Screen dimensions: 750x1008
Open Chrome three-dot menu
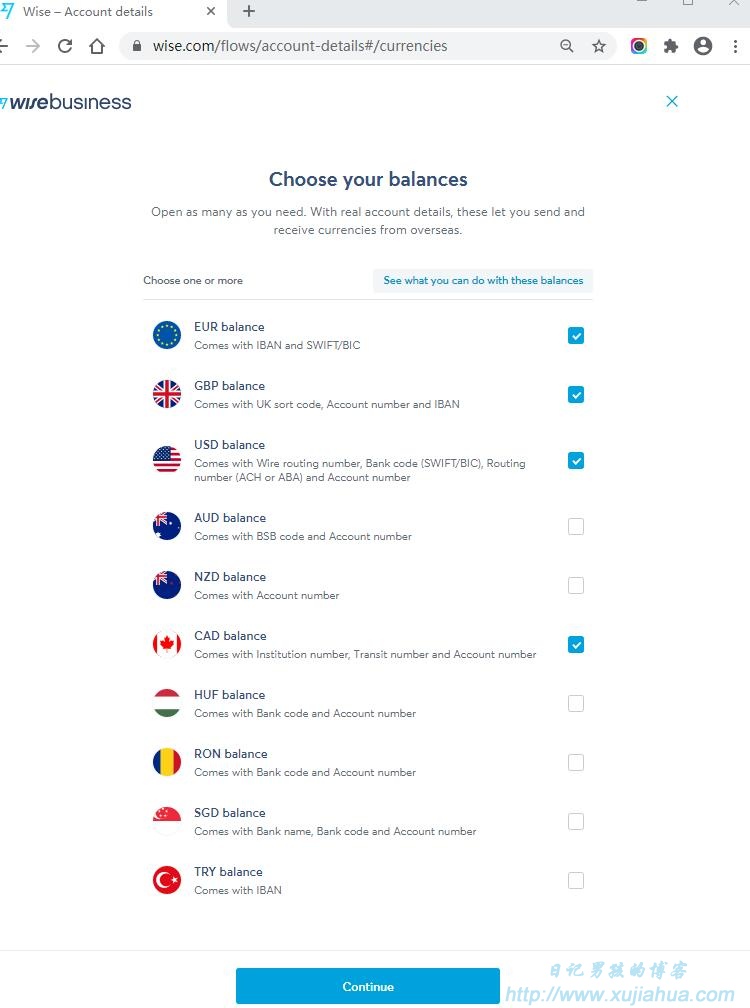[735, 46]
